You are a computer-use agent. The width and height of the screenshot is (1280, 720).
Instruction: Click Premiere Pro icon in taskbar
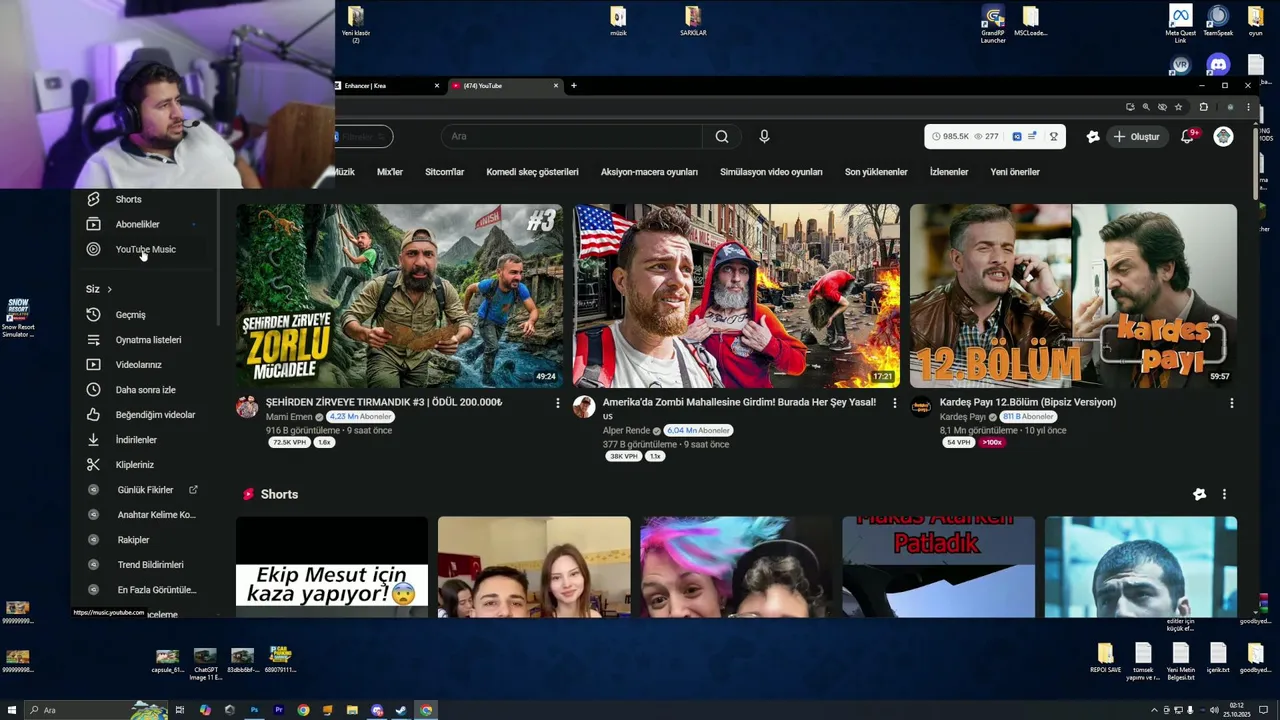tap(279, 710)
